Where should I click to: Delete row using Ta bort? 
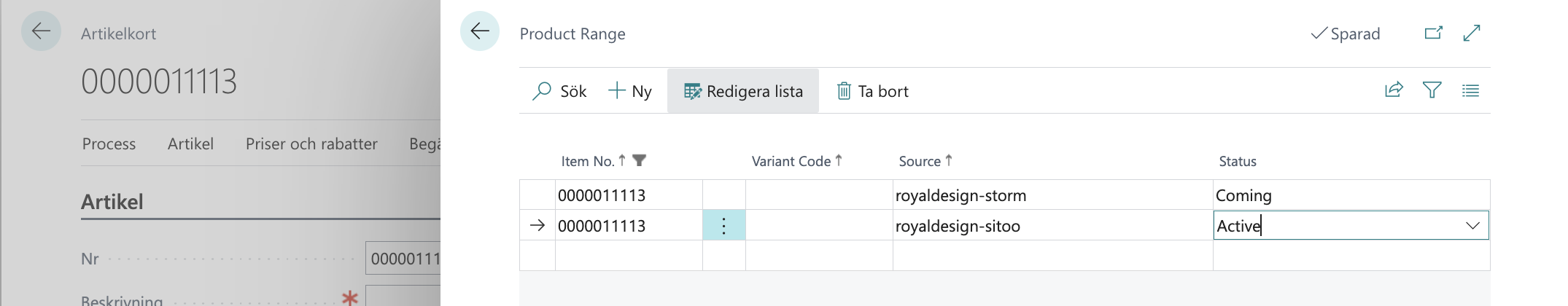[x=872, y=91]
